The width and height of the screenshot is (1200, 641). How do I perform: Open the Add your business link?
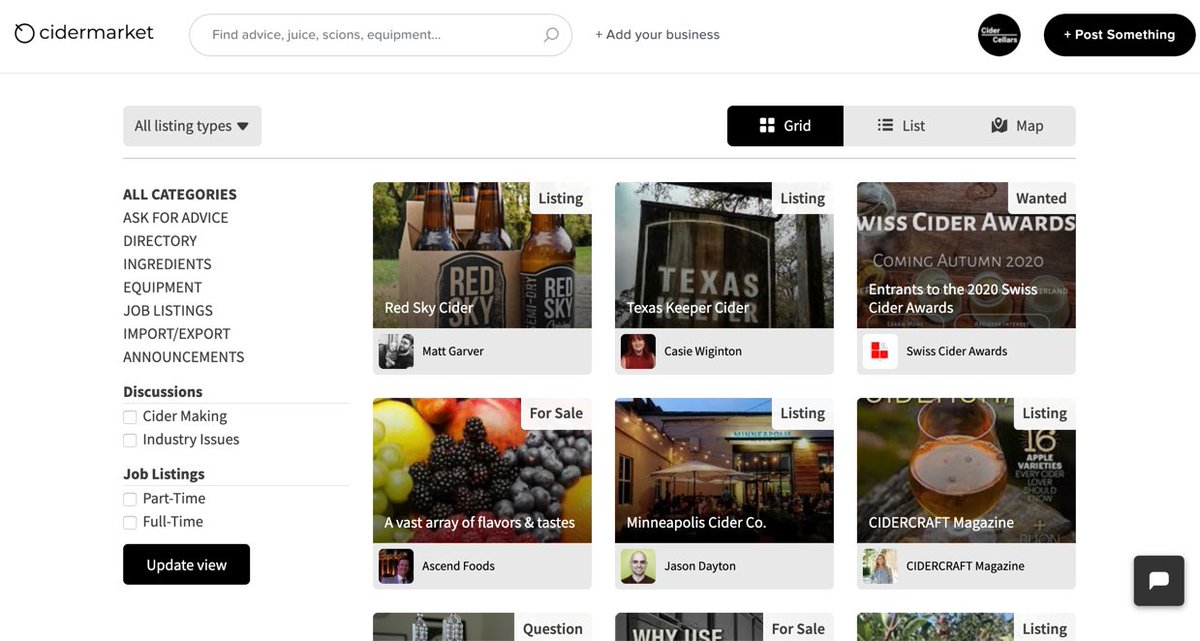(656, 34)
